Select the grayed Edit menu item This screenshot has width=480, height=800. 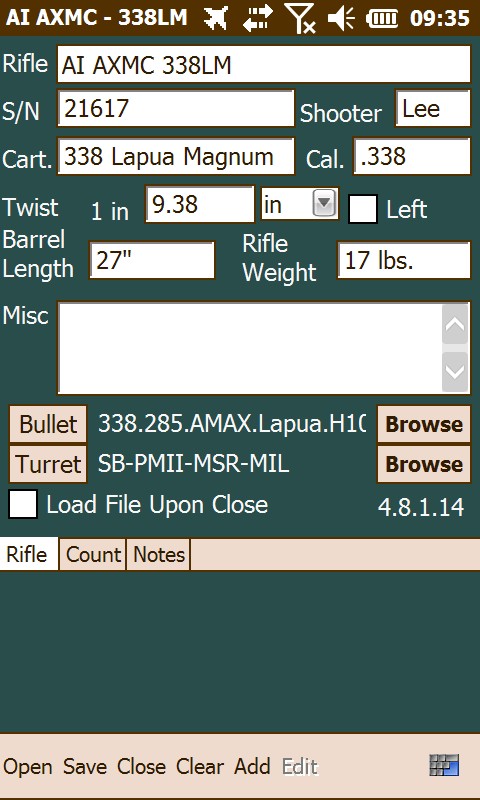pyautogui.click(x=300, y=766)
